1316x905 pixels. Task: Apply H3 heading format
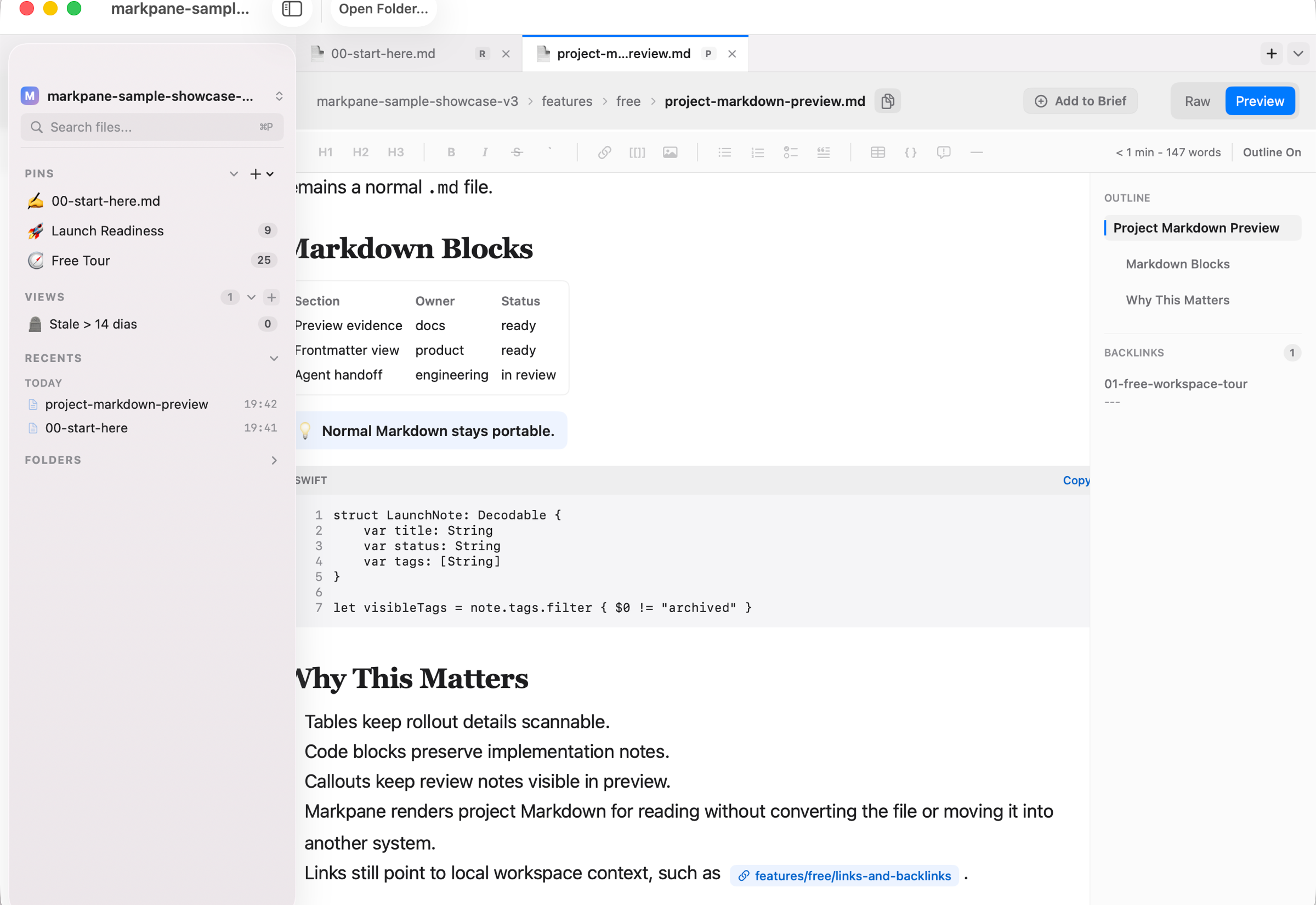click(x=395, y=152)
